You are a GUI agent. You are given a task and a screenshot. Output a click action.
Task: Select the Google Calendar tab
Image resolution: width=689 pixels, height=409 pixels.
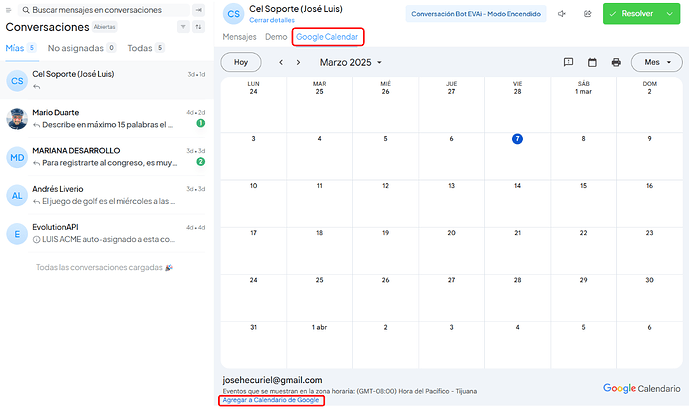(327, 37)
